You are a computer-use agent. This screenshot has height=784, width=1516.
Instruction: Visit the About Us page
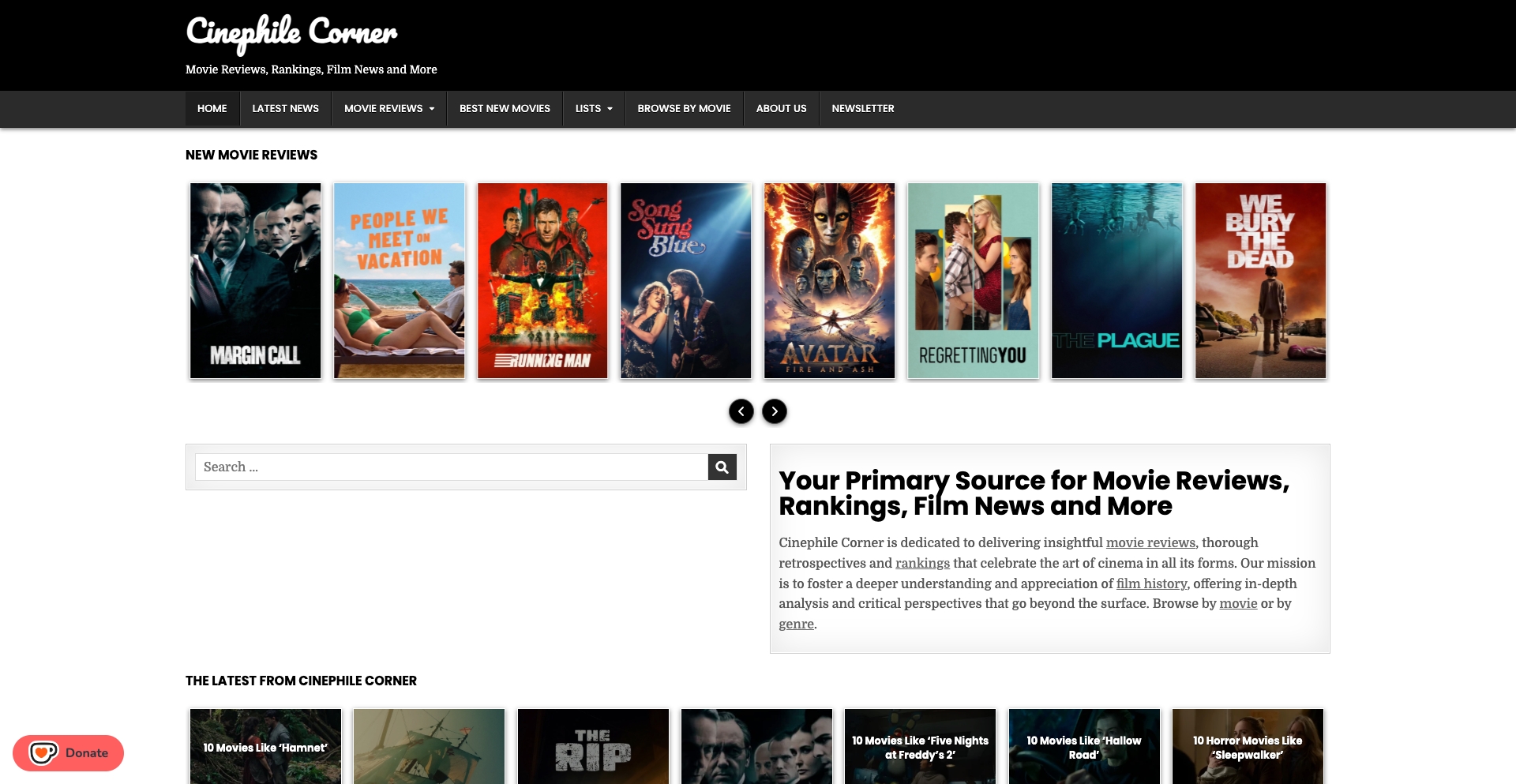781,109
